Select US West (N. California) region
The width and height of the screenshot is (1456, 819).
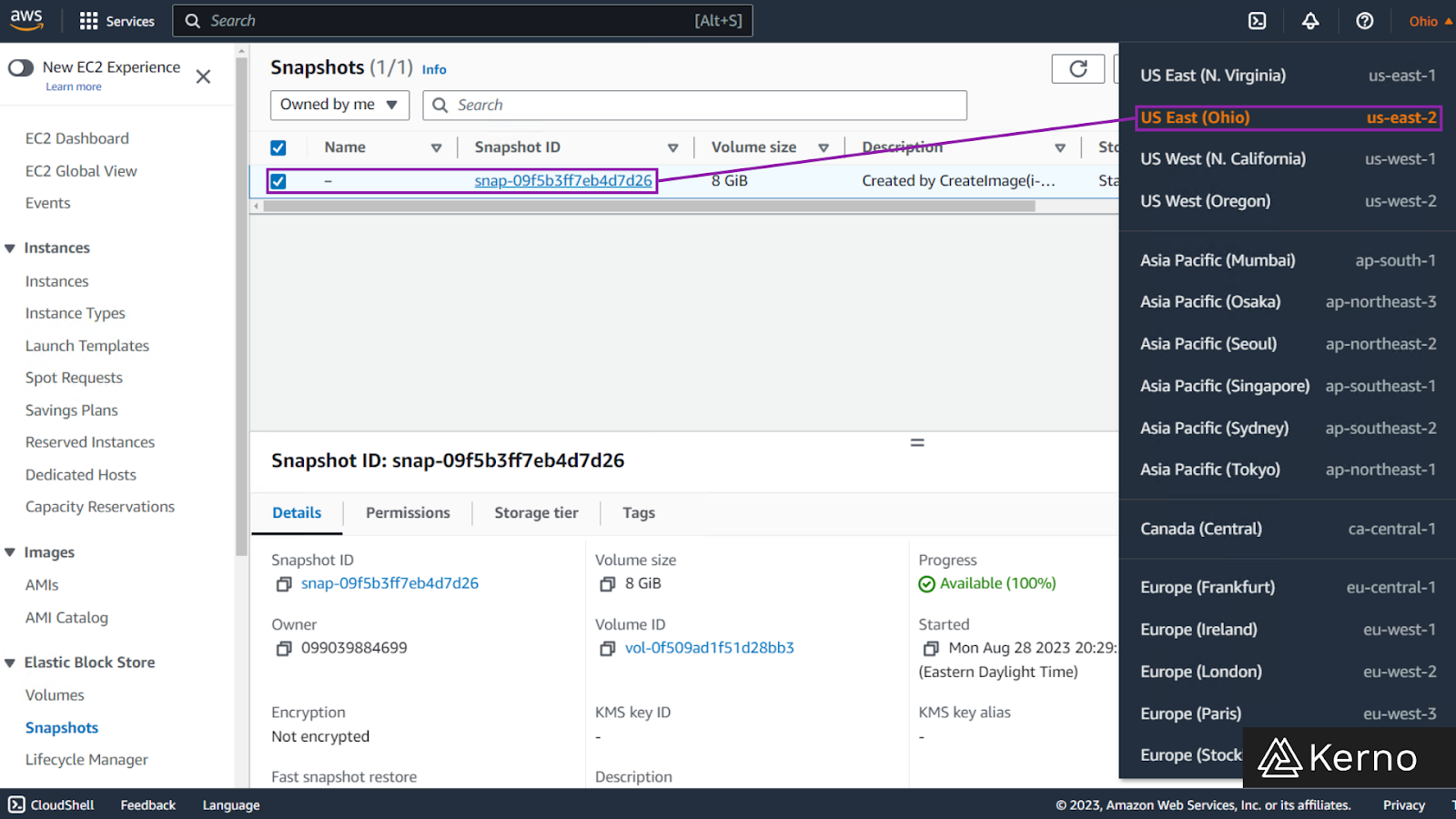pyautogui.click(x=1288, y=159)
